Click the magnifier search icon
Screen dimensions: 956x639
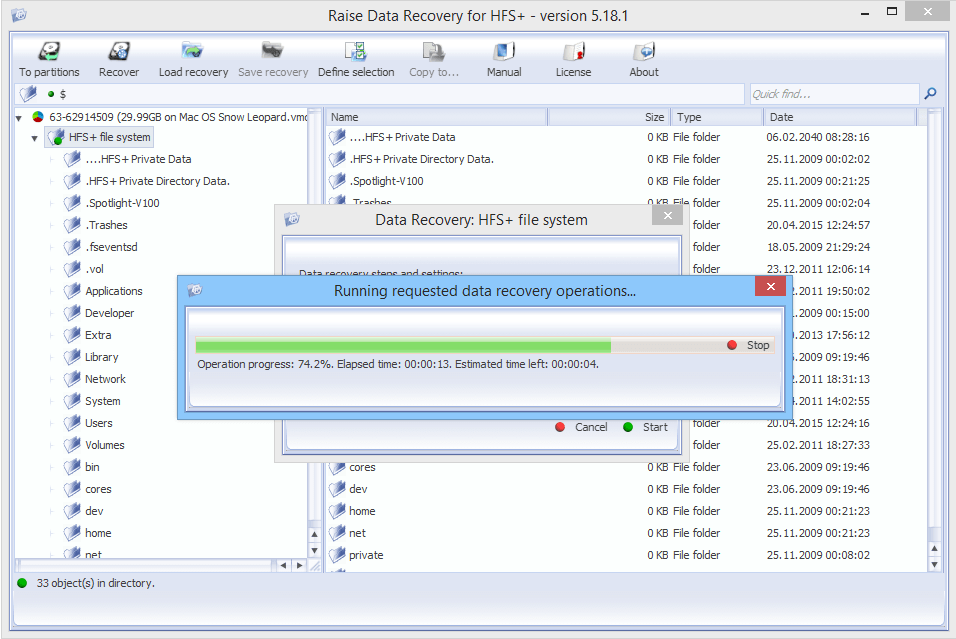pyautogui.click(x=930, y=93)
